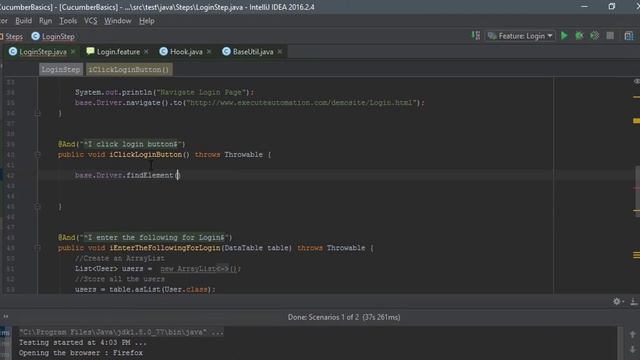Click the 'I click login button' annotation text

coord(131,144)
